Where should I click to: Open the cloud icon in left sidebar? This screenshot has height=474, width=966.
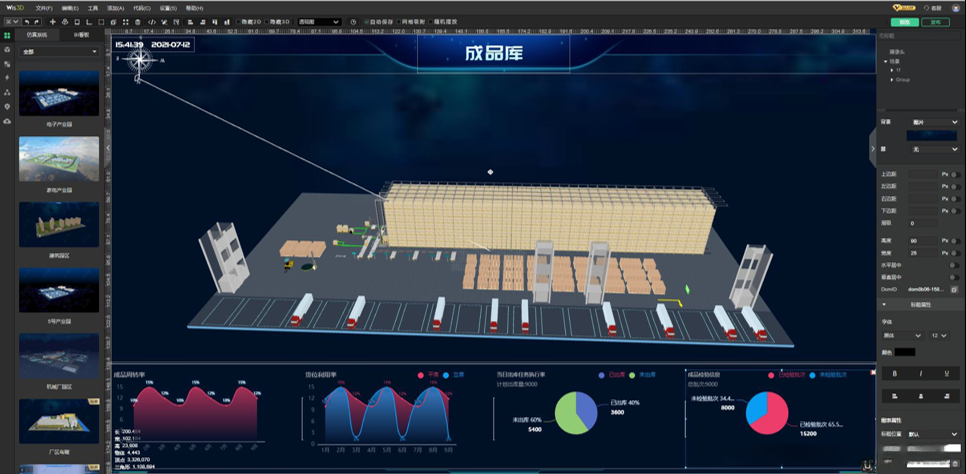[7, 121]
